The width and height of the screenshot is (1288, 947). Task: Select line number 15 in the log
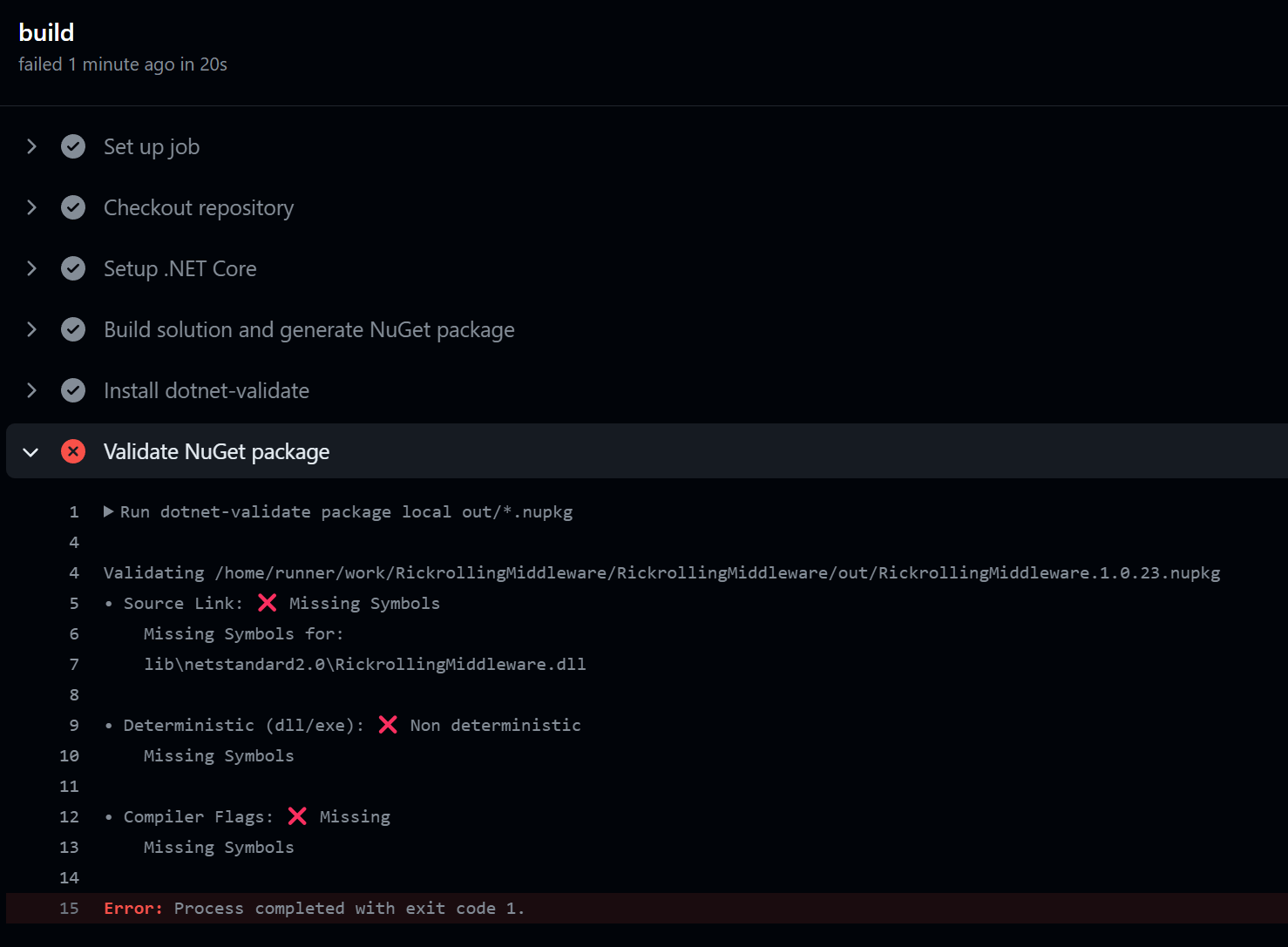(69, 908)
